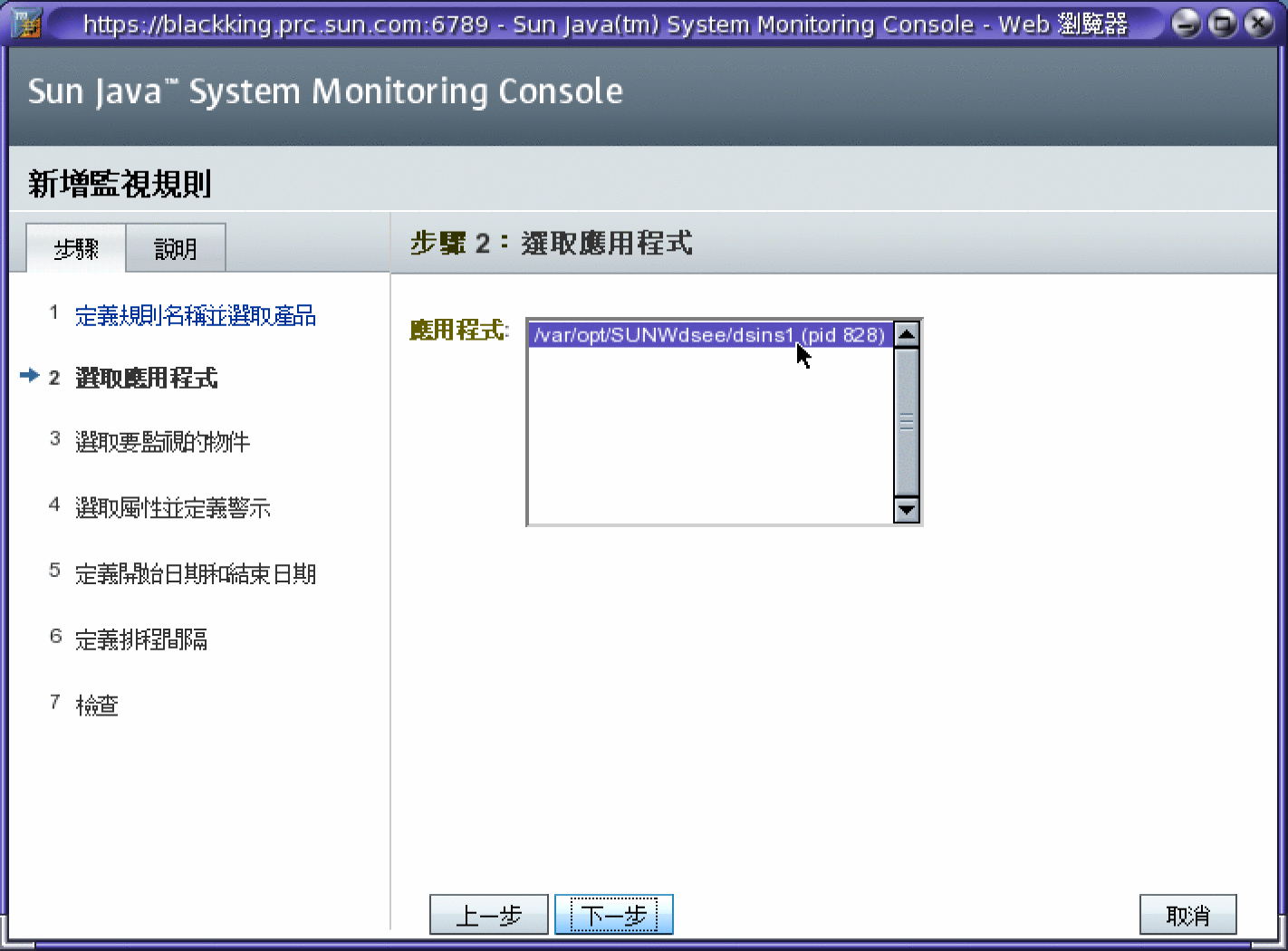Screen dimensions: 1288x951
Task: Open step 1 link 定義規則名稱並選取產品
Action: pos(196,315)
